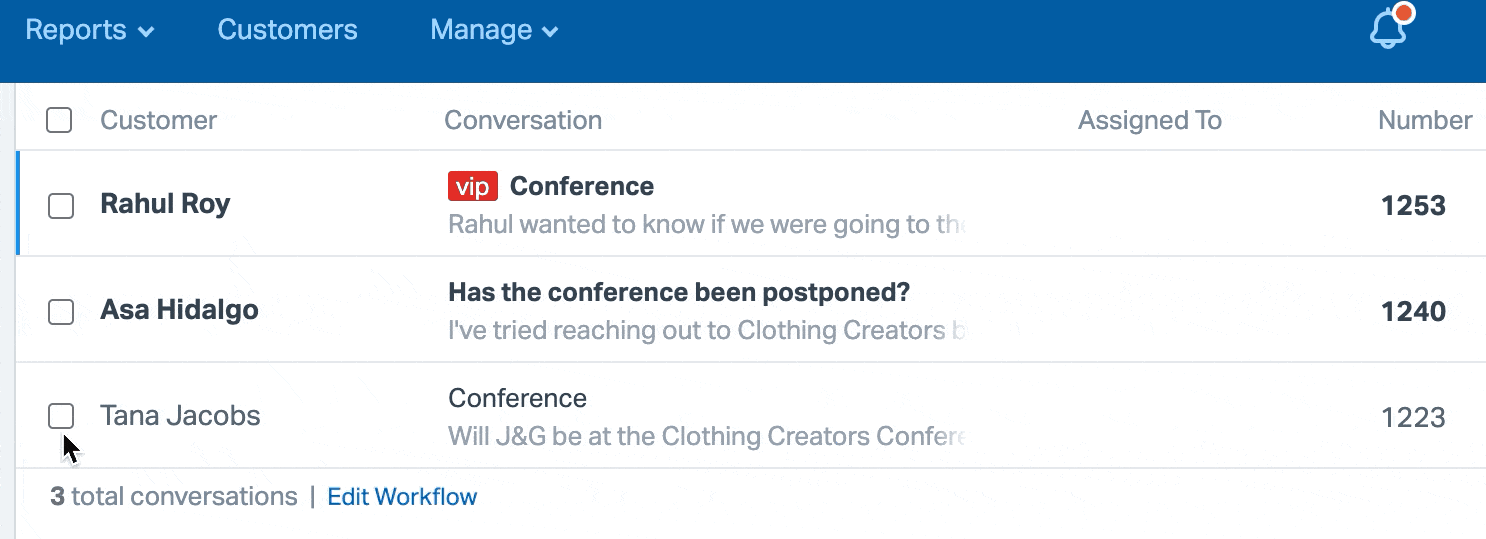Check the Rahul Roy conversation checkbox
The width and height of the screenshot is (1486, 539).
[x=61, y=206]
